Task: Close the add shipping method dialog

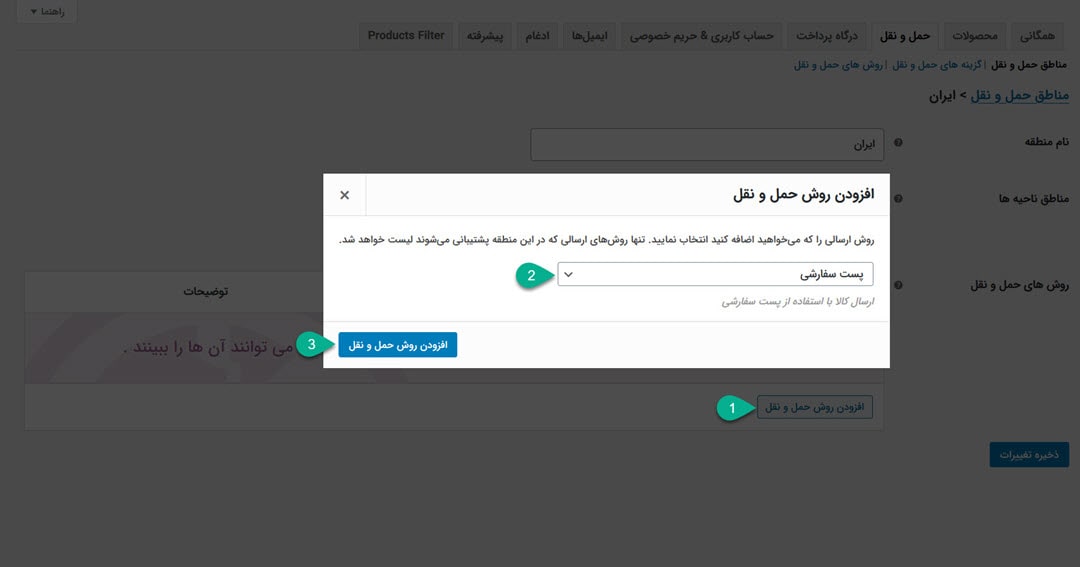Action: tap(345, 195)
